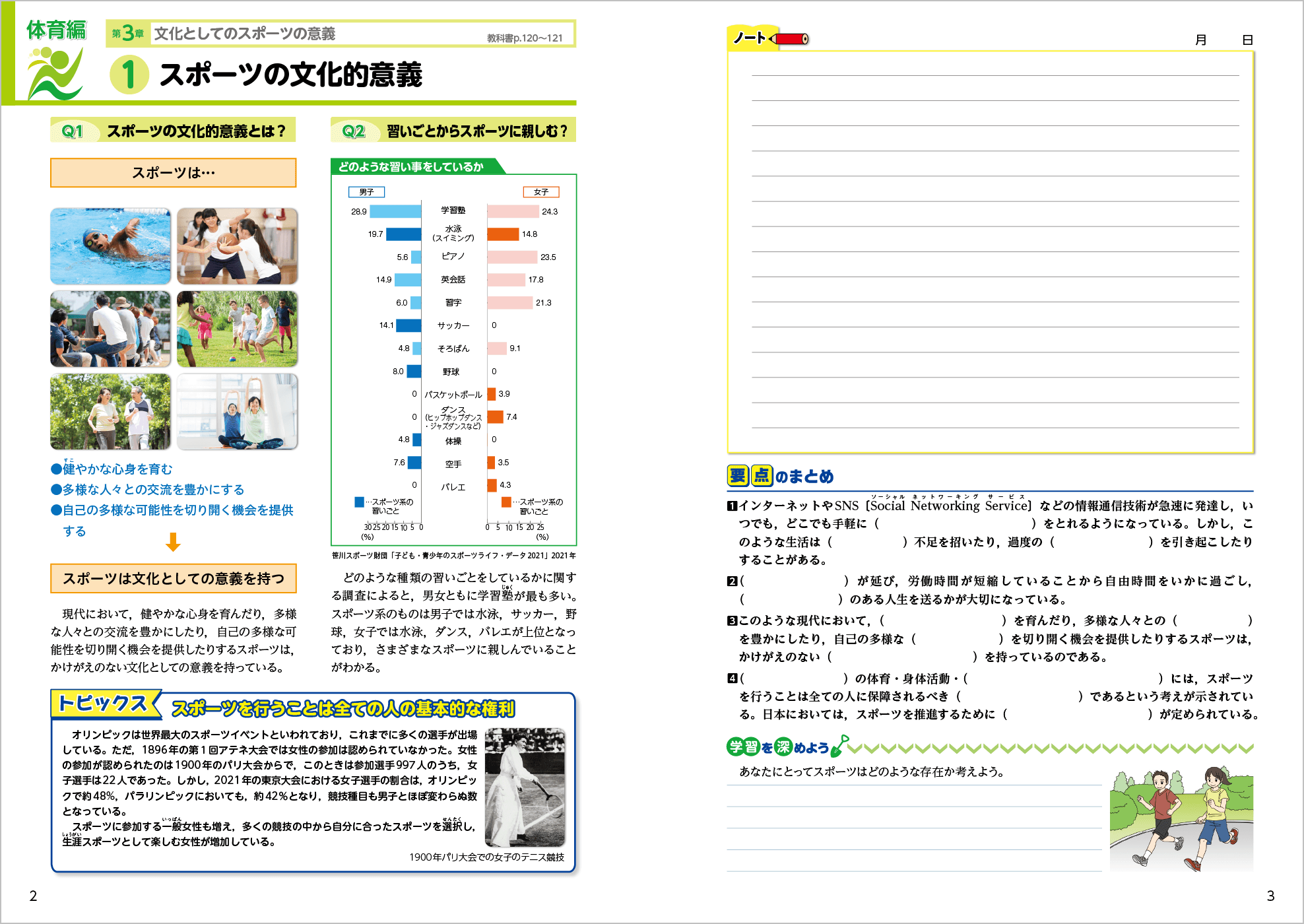Viewport: 1304px width, 924px height.
Task: Click the first blank in summary item 2
Action: pos(795,581)
